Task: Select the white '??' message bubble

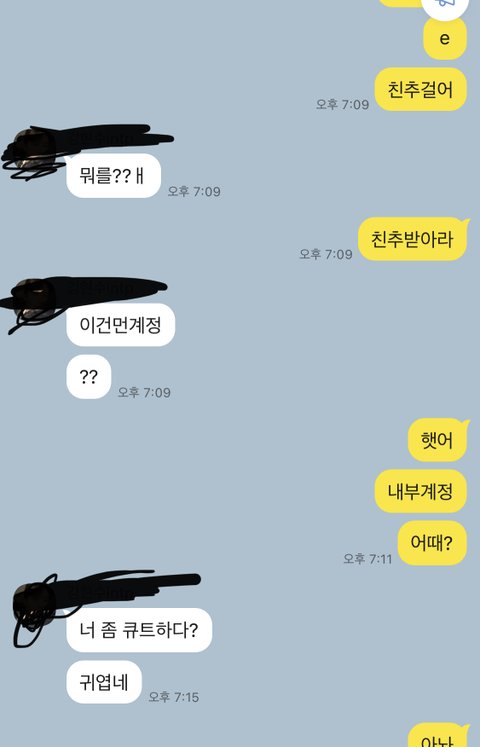Action: 89,377
